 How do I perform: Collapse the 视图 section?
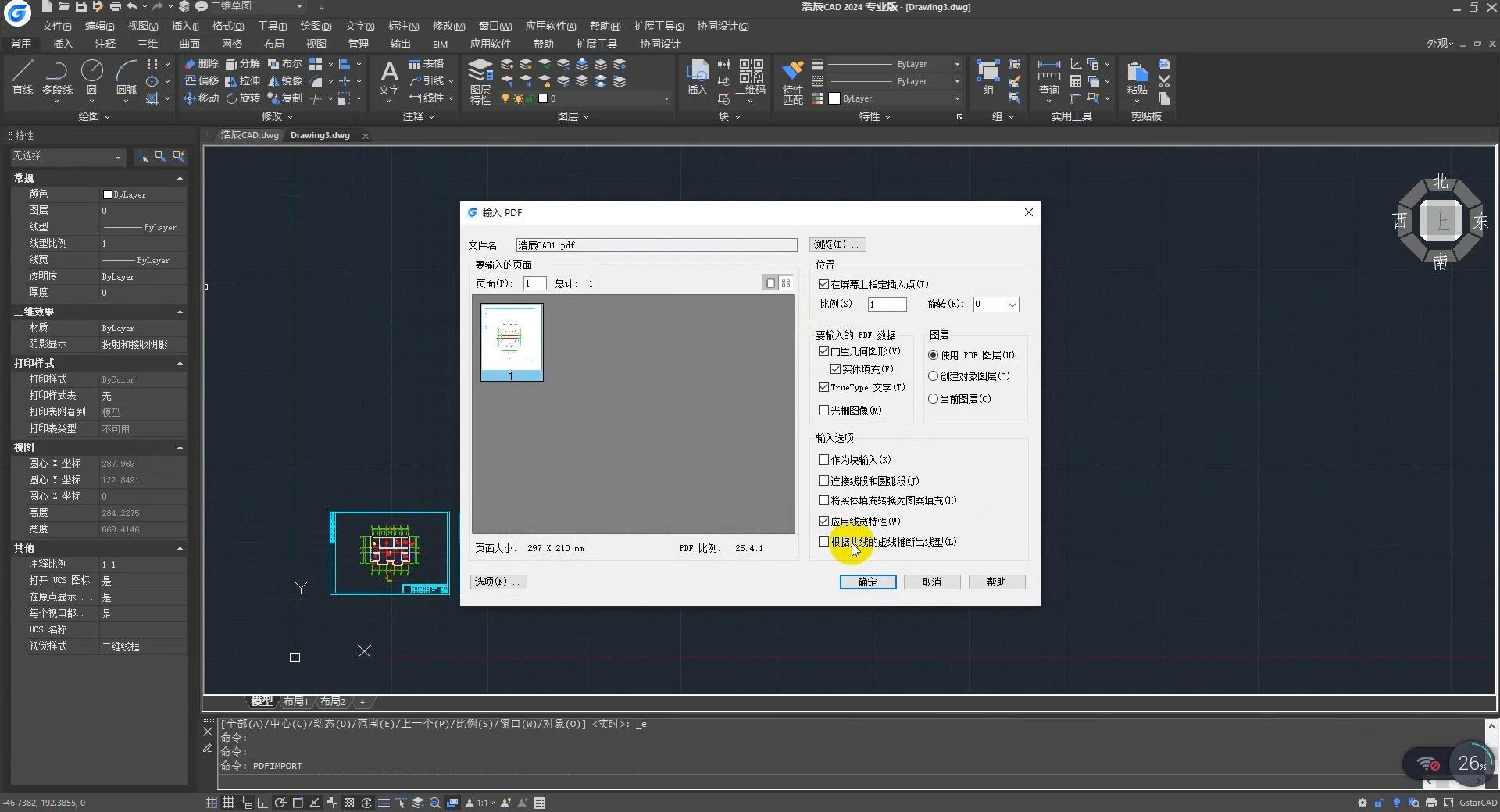[180, 448]
